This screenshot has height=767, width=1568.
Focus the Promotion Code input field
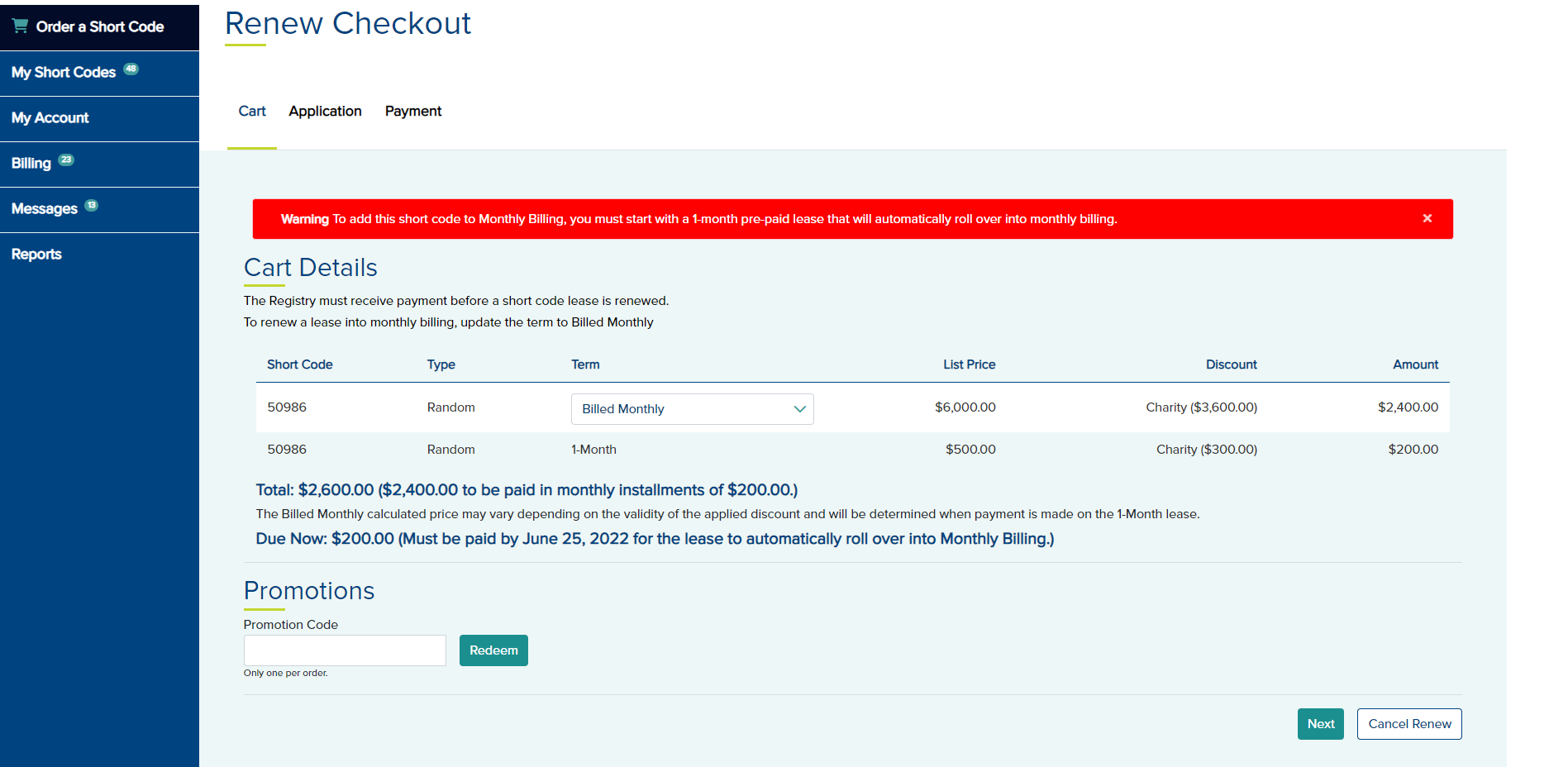(x=345, y=650)
